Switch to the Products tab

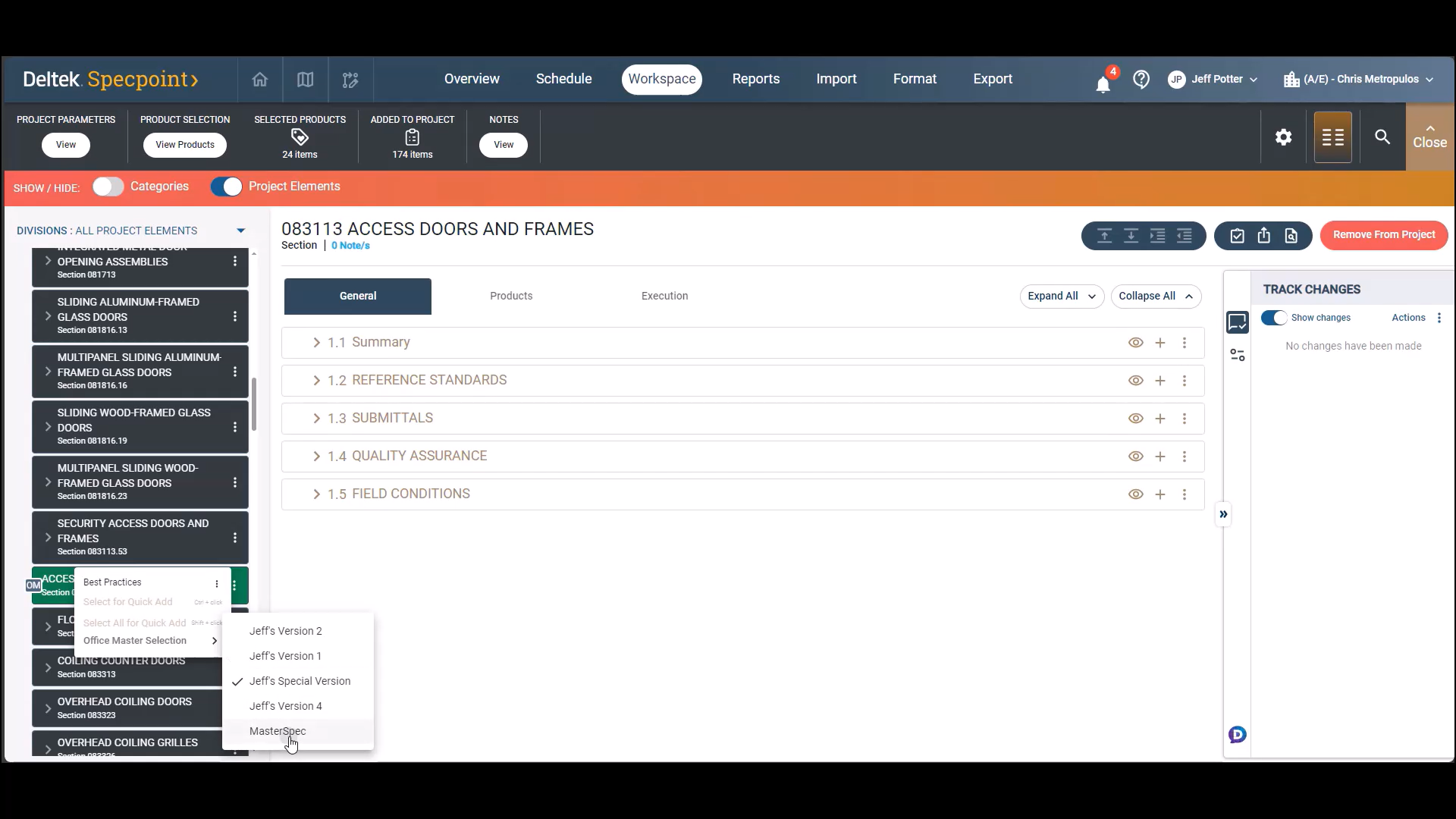coord(511,297)
